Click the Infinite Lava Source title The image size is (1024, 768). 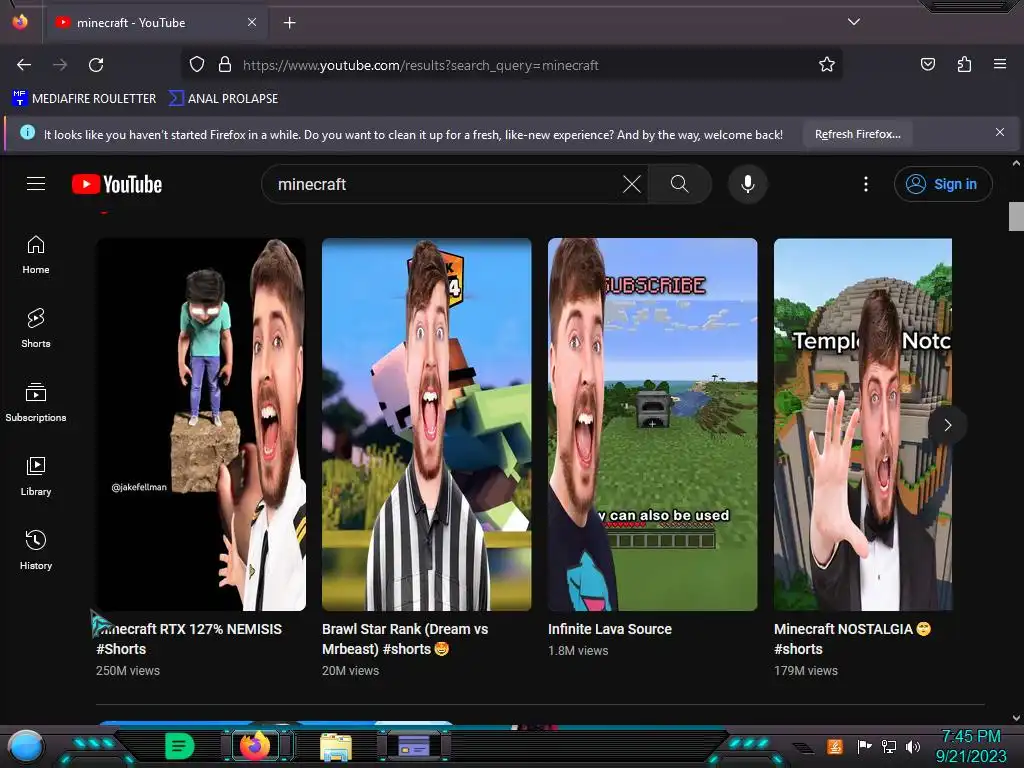(610, 629)
